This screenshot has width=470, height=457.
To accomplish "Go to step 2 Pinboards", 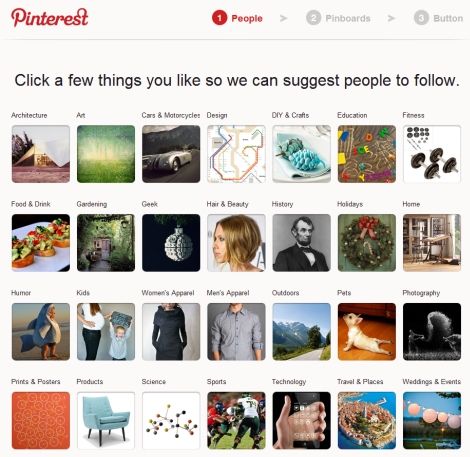I will click(338, 18).
